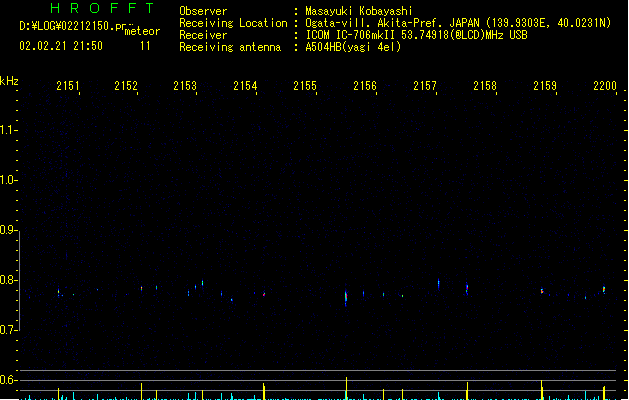Click the tallest yellow intensity spike before 2156
The image size is (629, 400).
click(346, 388)
